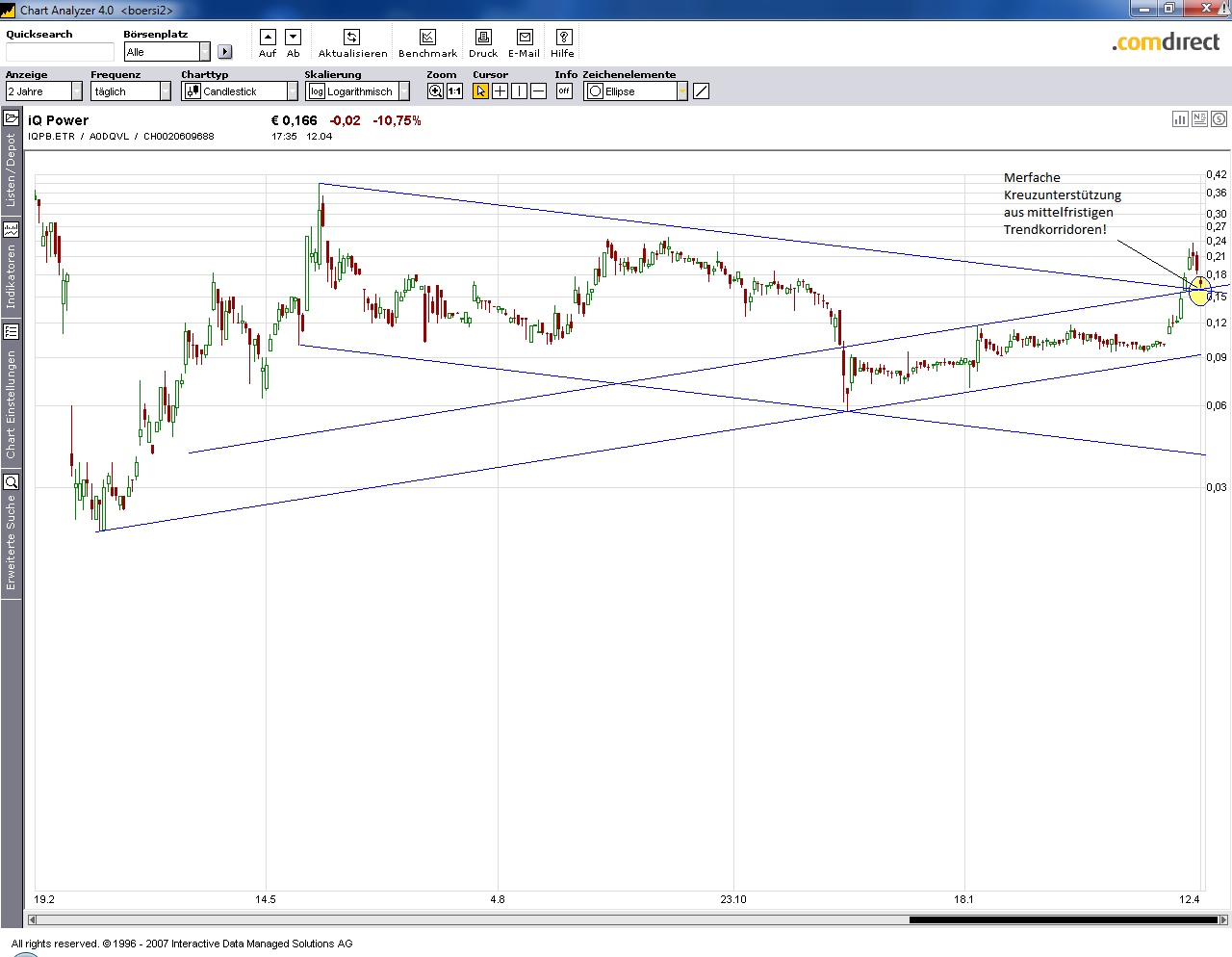Click the Aktualisieren refresh icon
This screenshot has height=957, width=1232.
click(352, 38)
